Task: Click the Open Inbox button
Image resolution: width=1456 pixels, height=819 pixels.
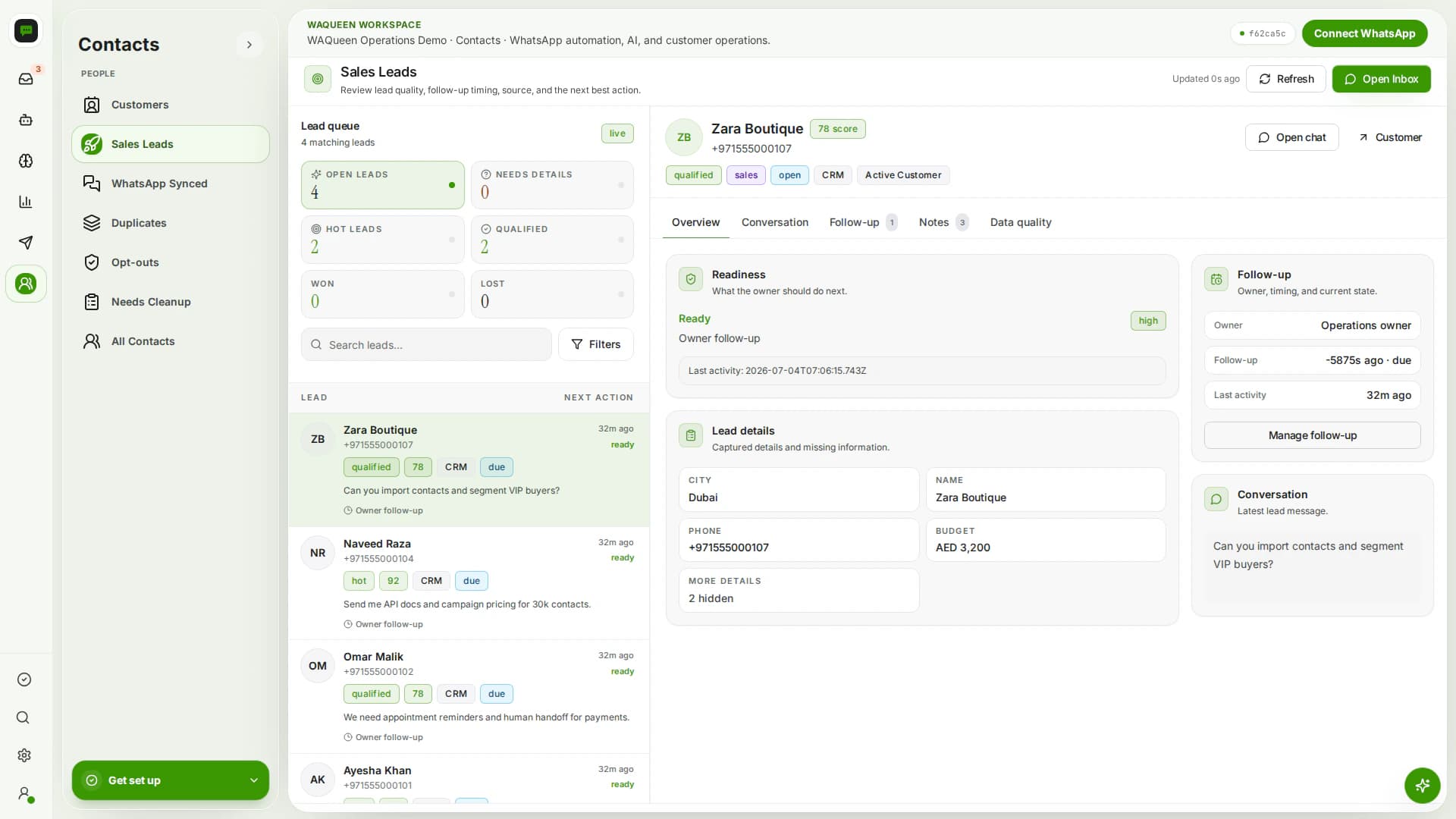Action: (x=1382, y=79)
